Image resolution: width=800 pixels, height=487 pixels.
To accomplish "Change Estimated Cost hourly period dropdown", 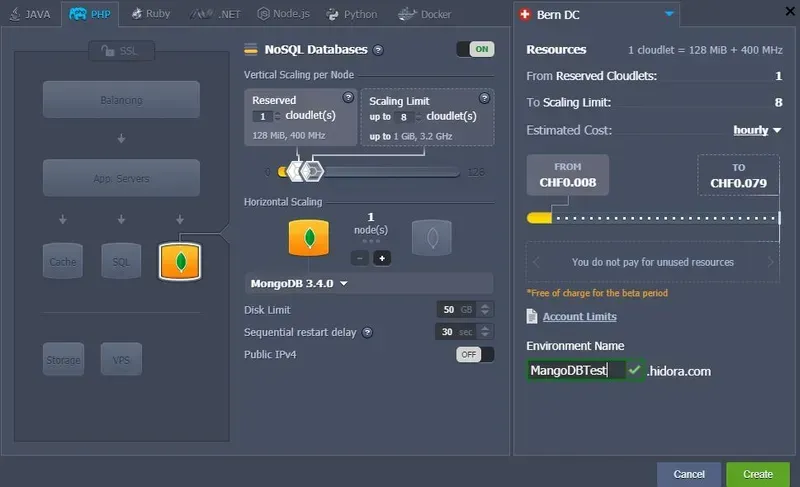I will coord(757,130).
